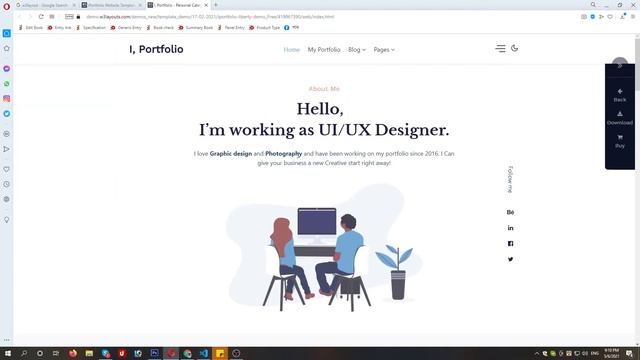The height and width of the screenshot is (360, 640).
Task: Open the Windows Start menu
Action: pos(7,353)
